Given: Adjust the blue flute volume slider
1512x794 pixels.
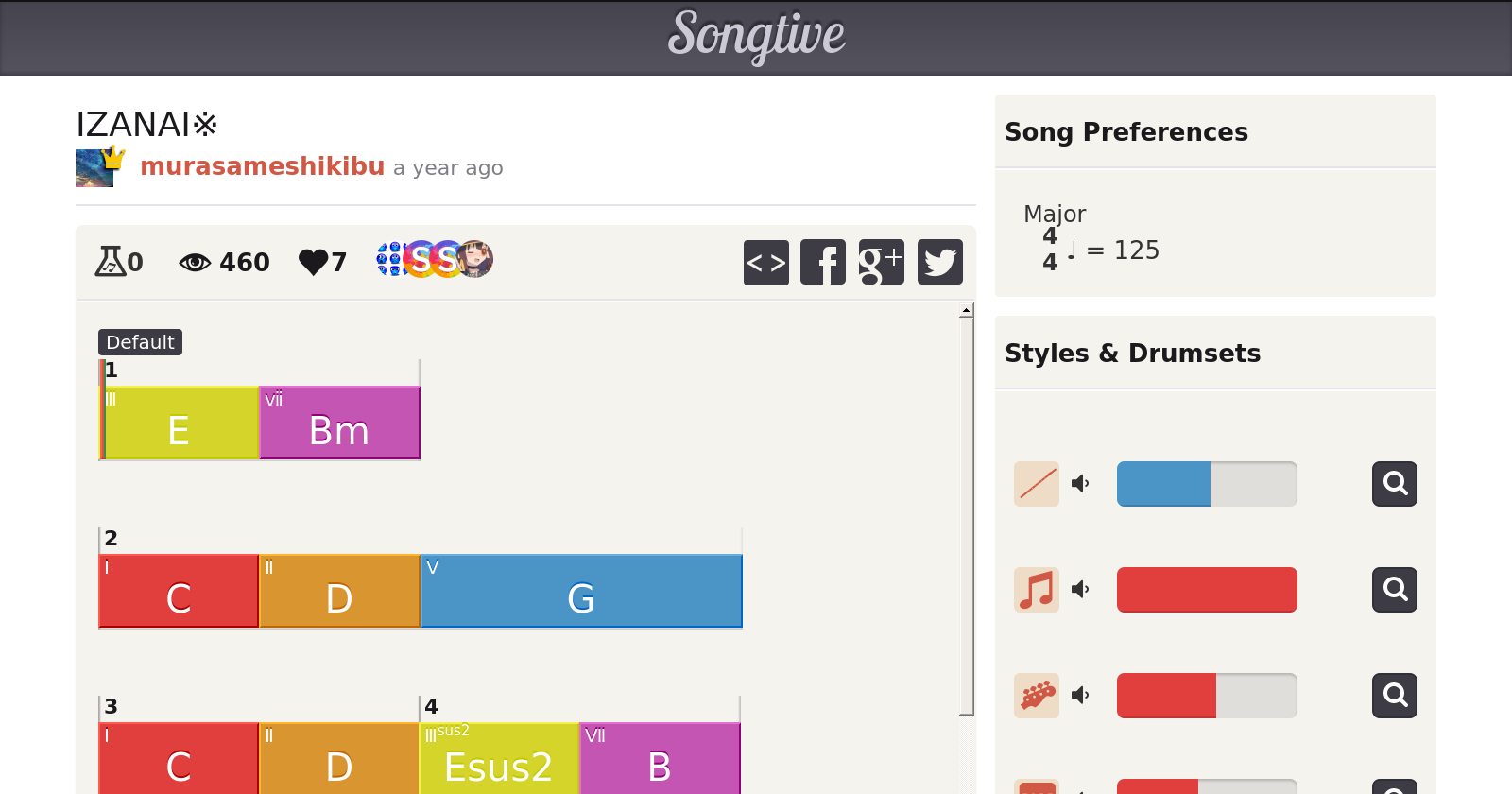Looking at the screenshot, I should (1206, 484).
